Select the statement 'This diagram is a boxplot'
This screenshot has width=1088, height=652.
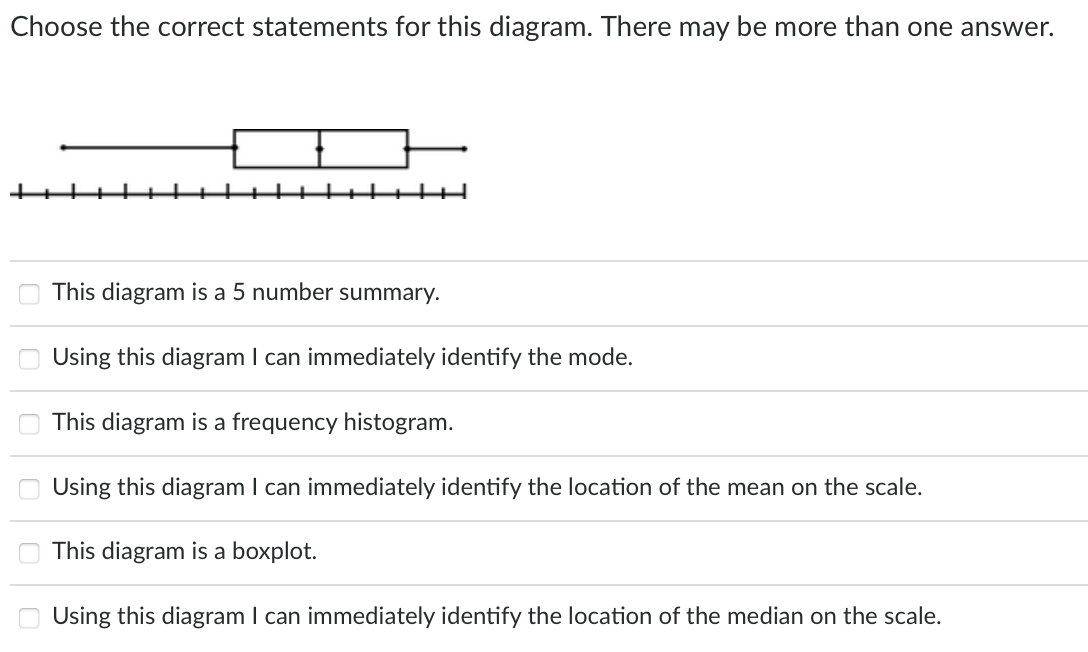pos(185,550)
